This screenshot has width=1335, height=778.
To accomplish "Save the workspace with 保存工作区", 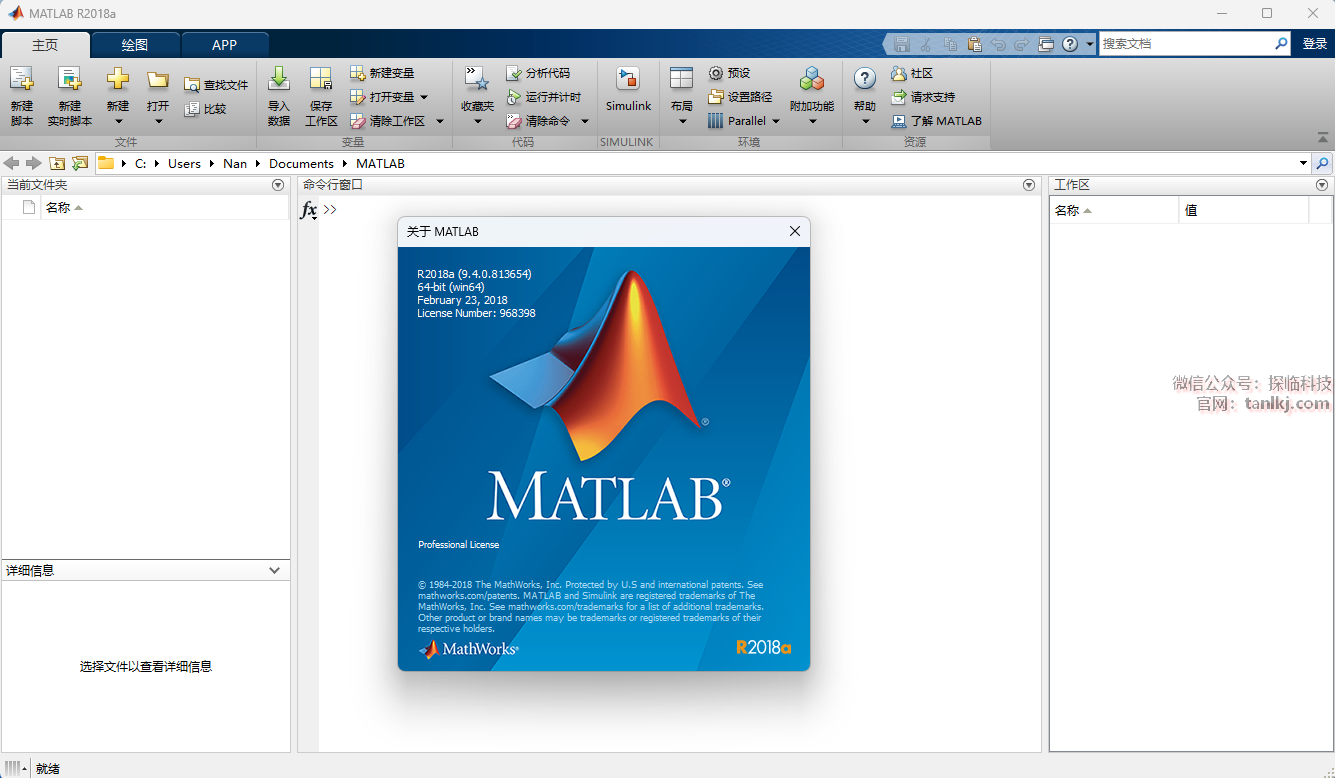I will (x=321, y=96).
